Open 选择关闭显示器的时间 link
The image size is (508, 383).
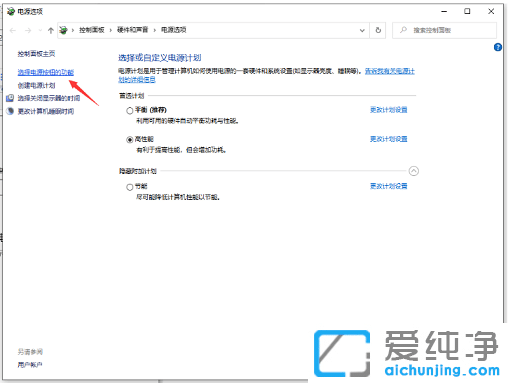(49, 98)
